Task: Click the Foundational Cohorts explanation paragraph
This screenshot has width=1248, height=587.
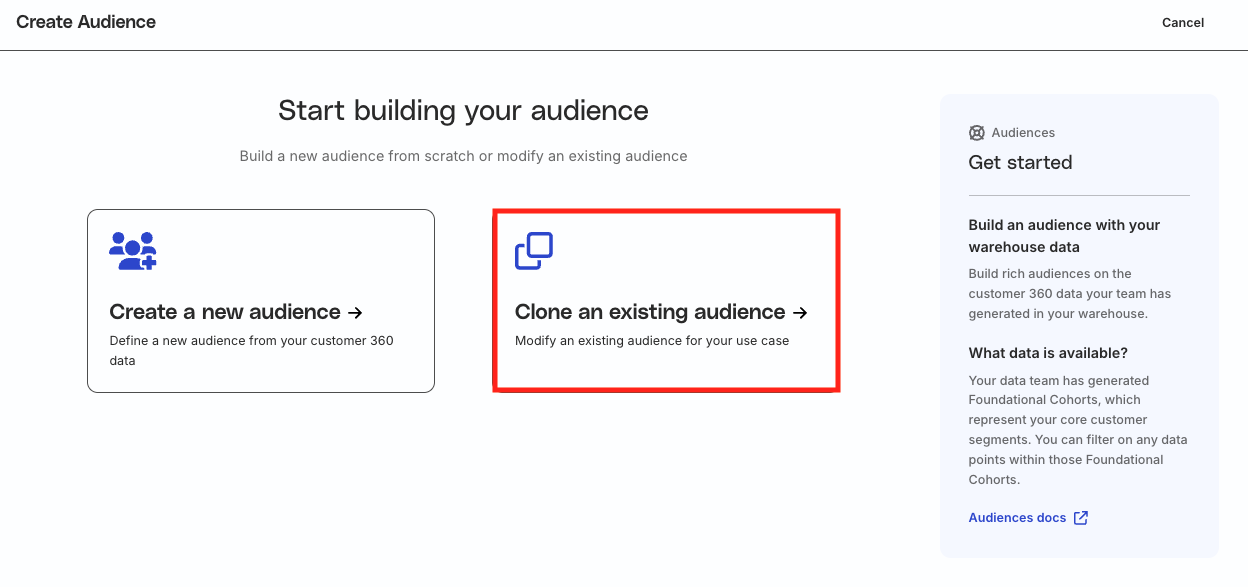Action: [x=1078, y=430]
